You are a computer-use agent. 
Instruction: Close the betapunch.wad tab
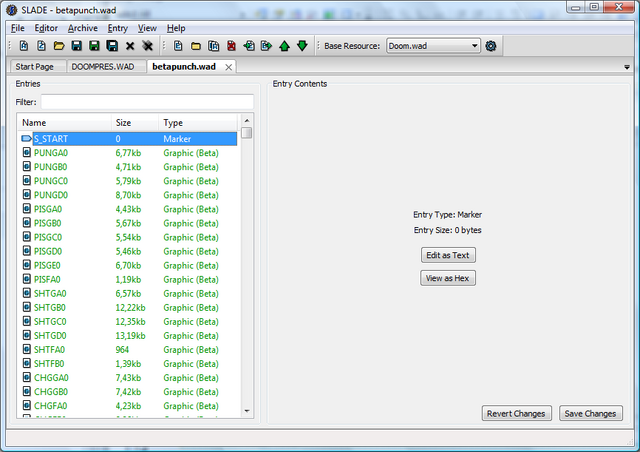229,67
